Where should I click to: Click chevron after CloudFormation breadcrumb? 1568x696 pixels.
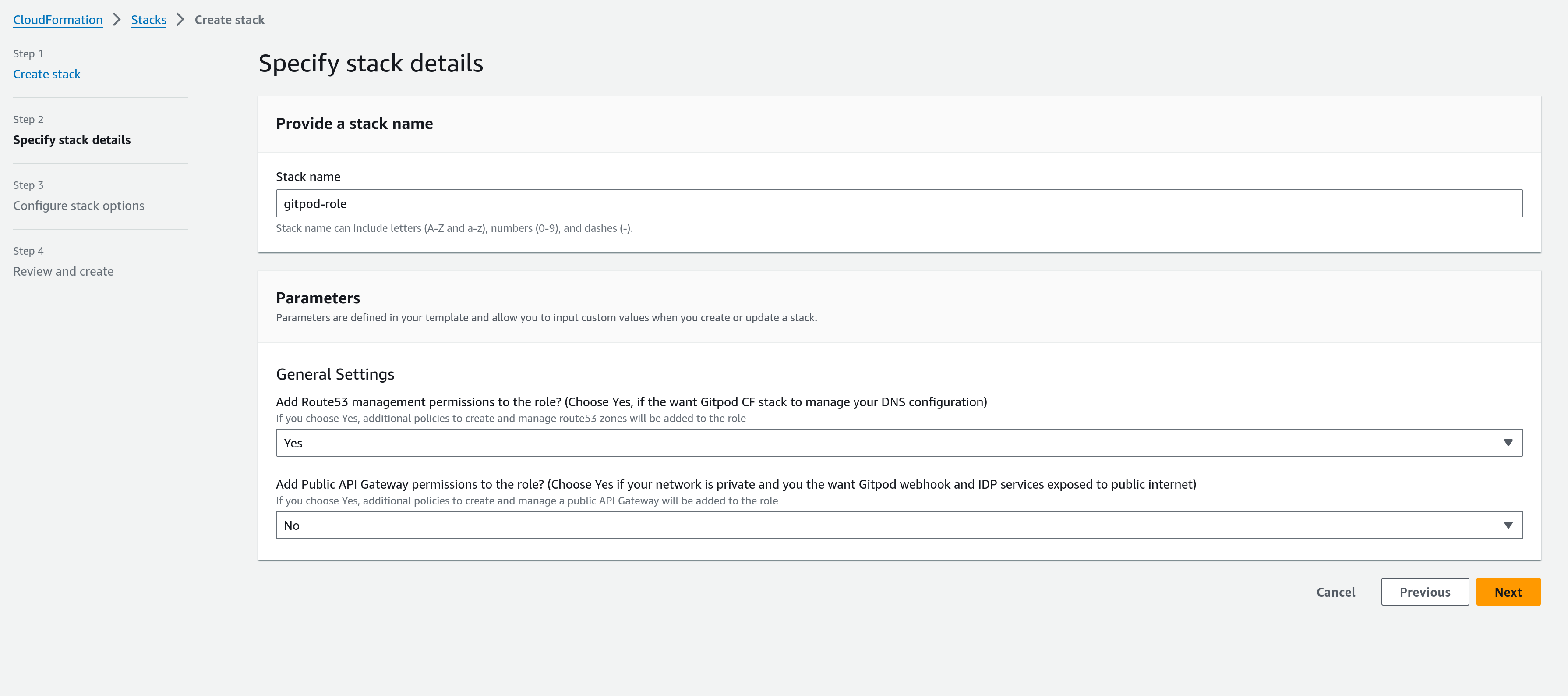coord(117,19)
